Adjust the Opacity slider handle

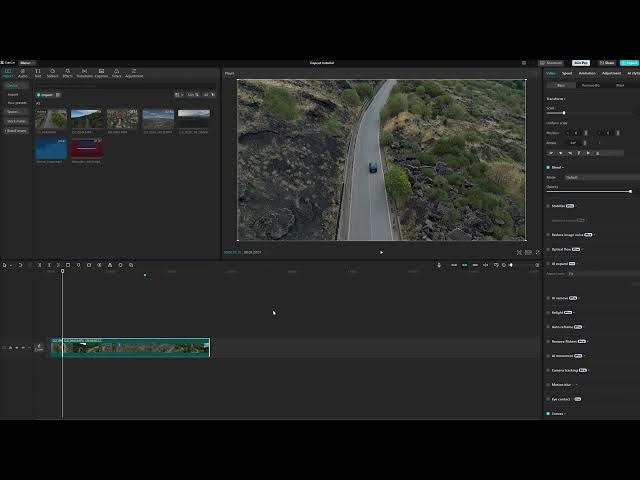click(631, 191)
